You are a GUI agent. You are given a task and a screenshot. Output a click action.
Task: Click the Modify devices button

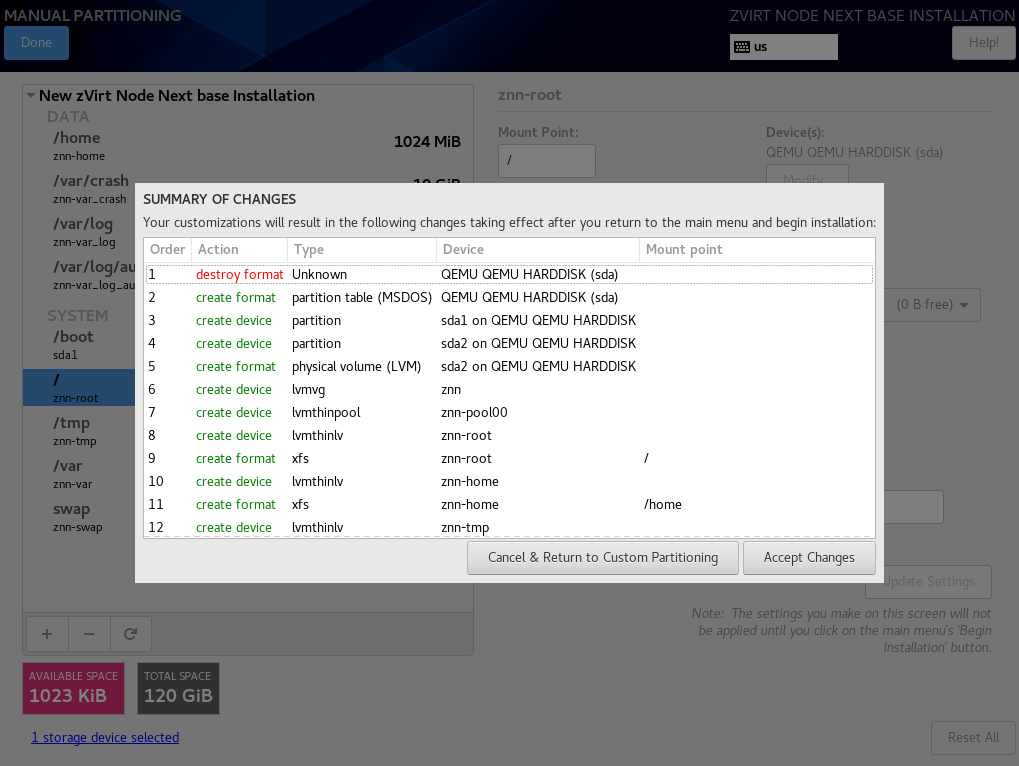pos(807,174)
